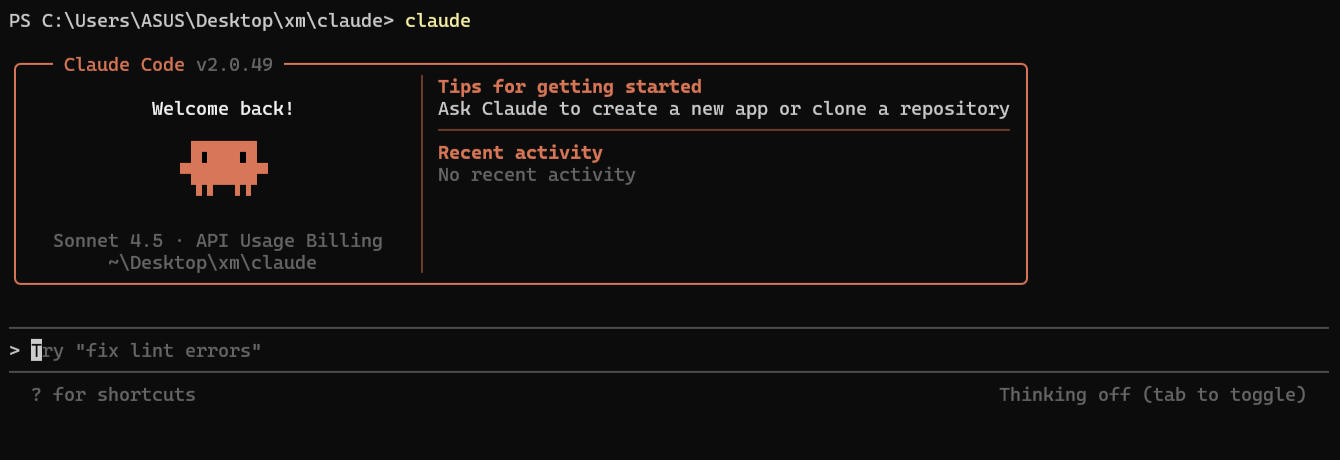Toggle the 'Thinking off' status indicator
Screen dimensions: 1340x460
pyautogui.click(x=1152, y=395)
